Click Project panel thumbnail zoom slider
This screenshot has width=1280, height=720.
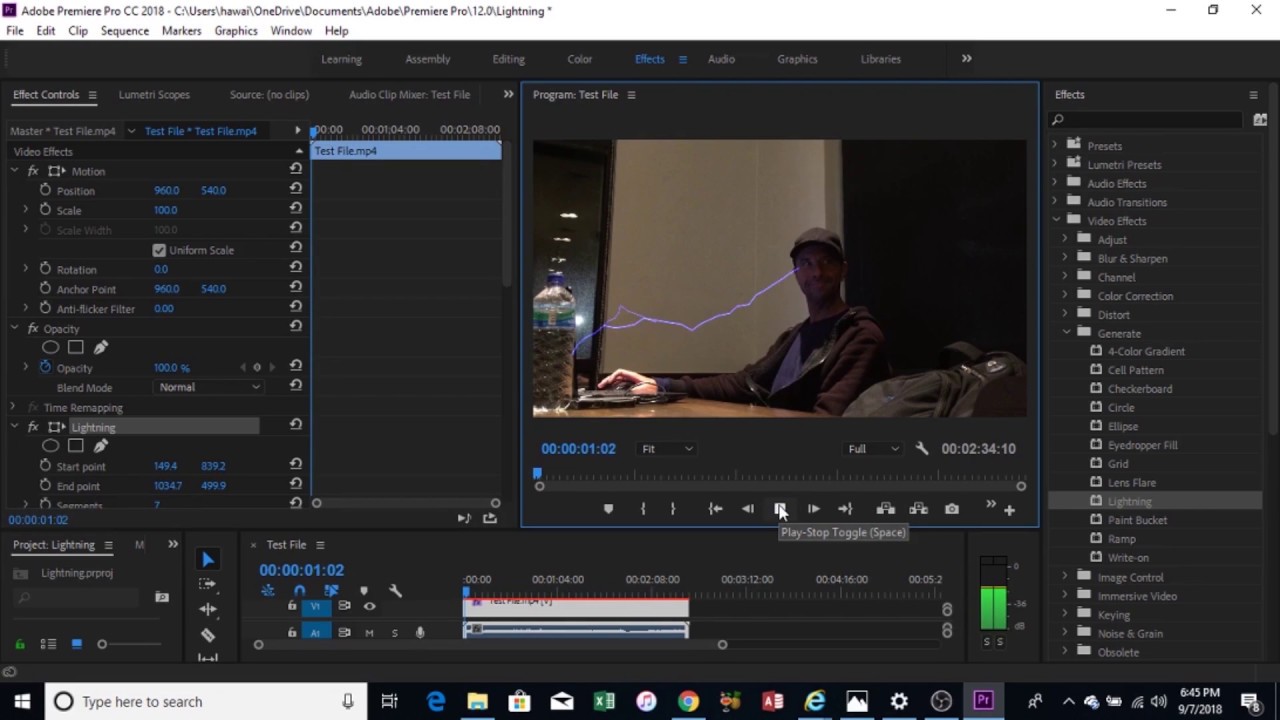point(102,644)
